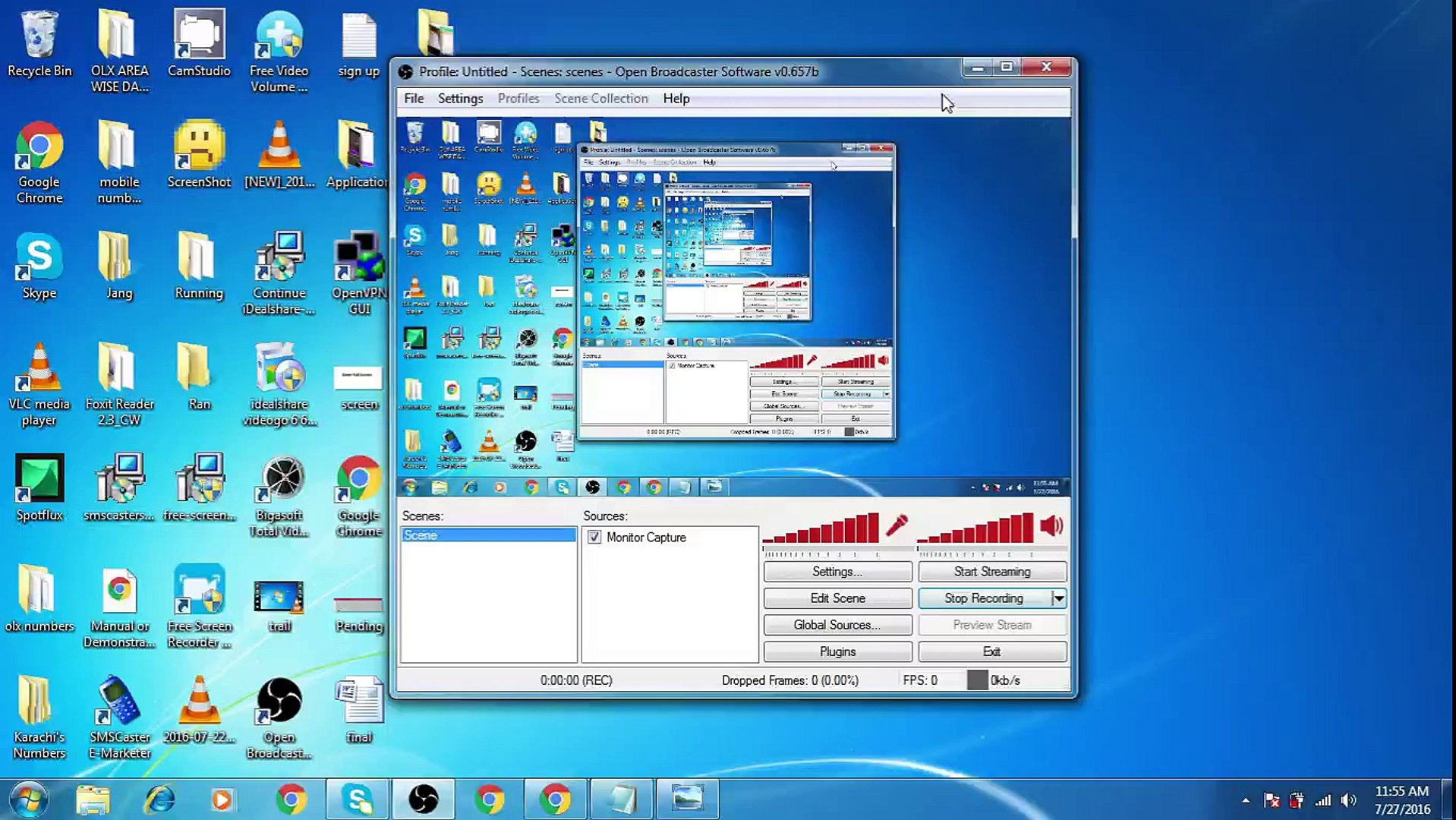Open Global Sources... dialog
The width and height of the screenshot is (1456, 820).
pos(837,625)
